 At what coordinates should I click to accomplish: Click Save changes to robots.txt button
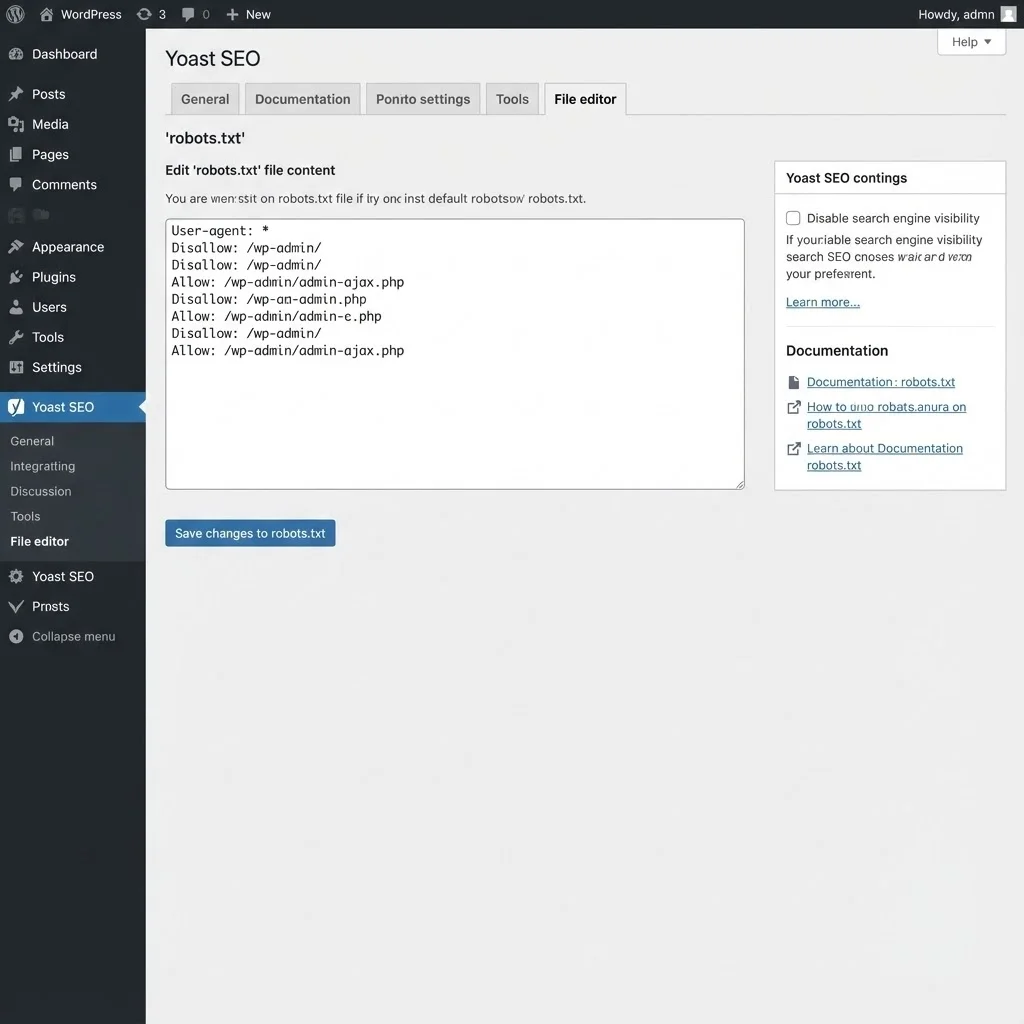pyautogui.click(x=250, y=533)
